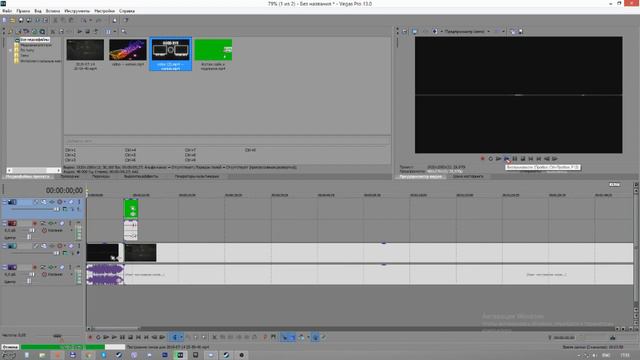
Task: Adjust level slider on first video track
Action: click(57, 209)
